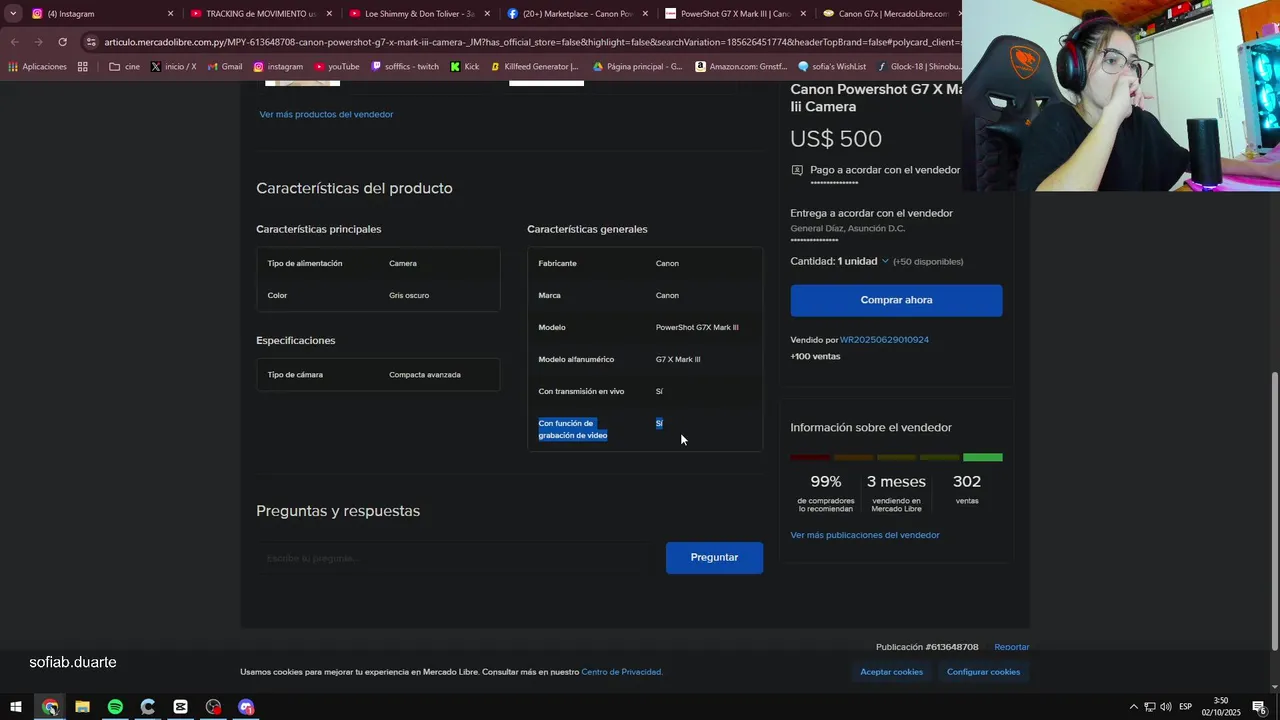
Task: Click the Gris oscuro color value
Action: 409,295
